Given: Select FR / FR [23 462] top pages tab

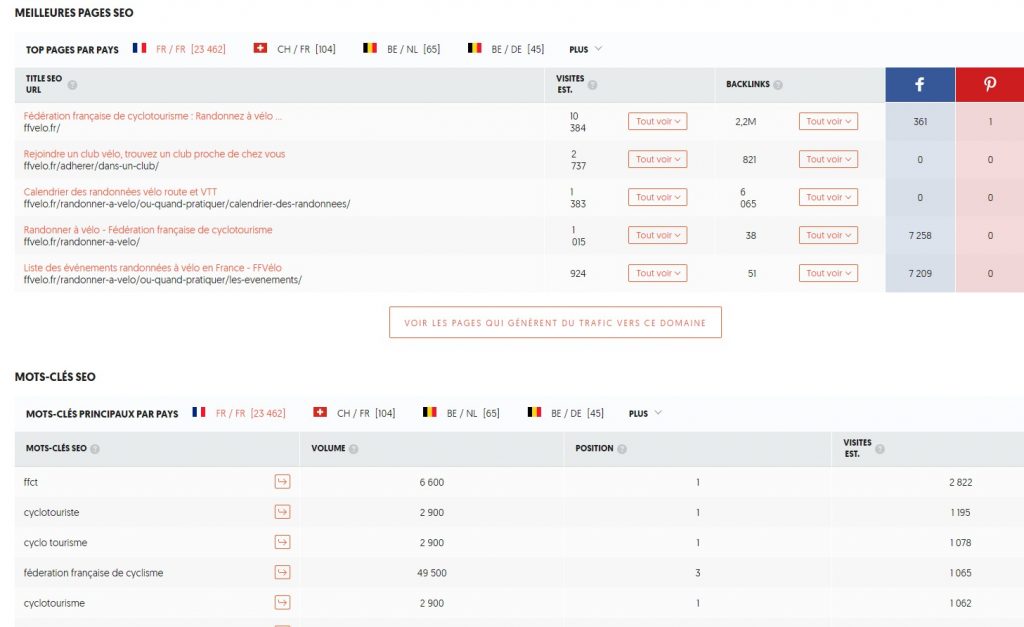Looking at the screenshot, I should 191,49.
